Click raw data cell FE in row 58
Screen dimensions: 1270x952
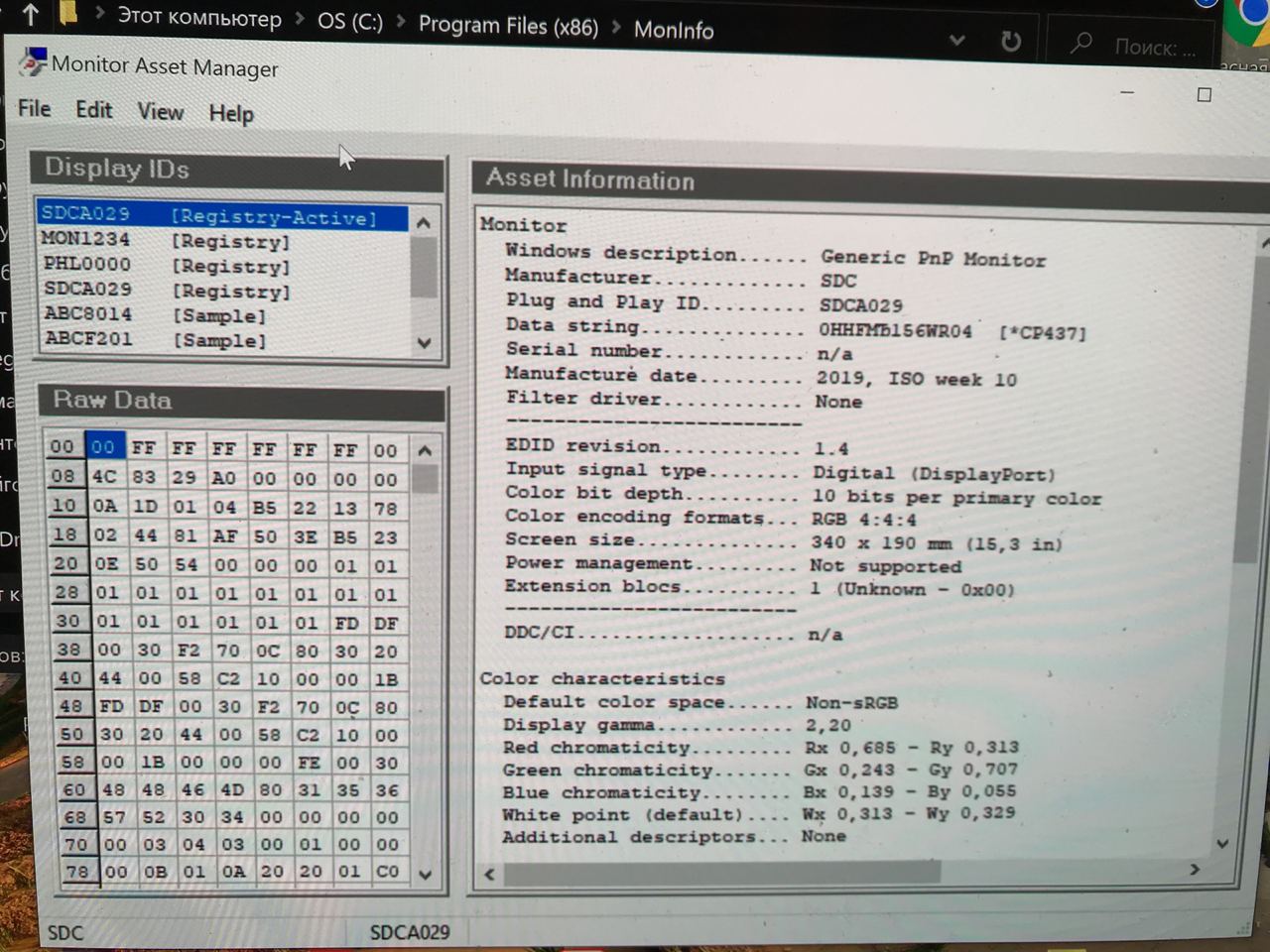[x=309, y=763]
